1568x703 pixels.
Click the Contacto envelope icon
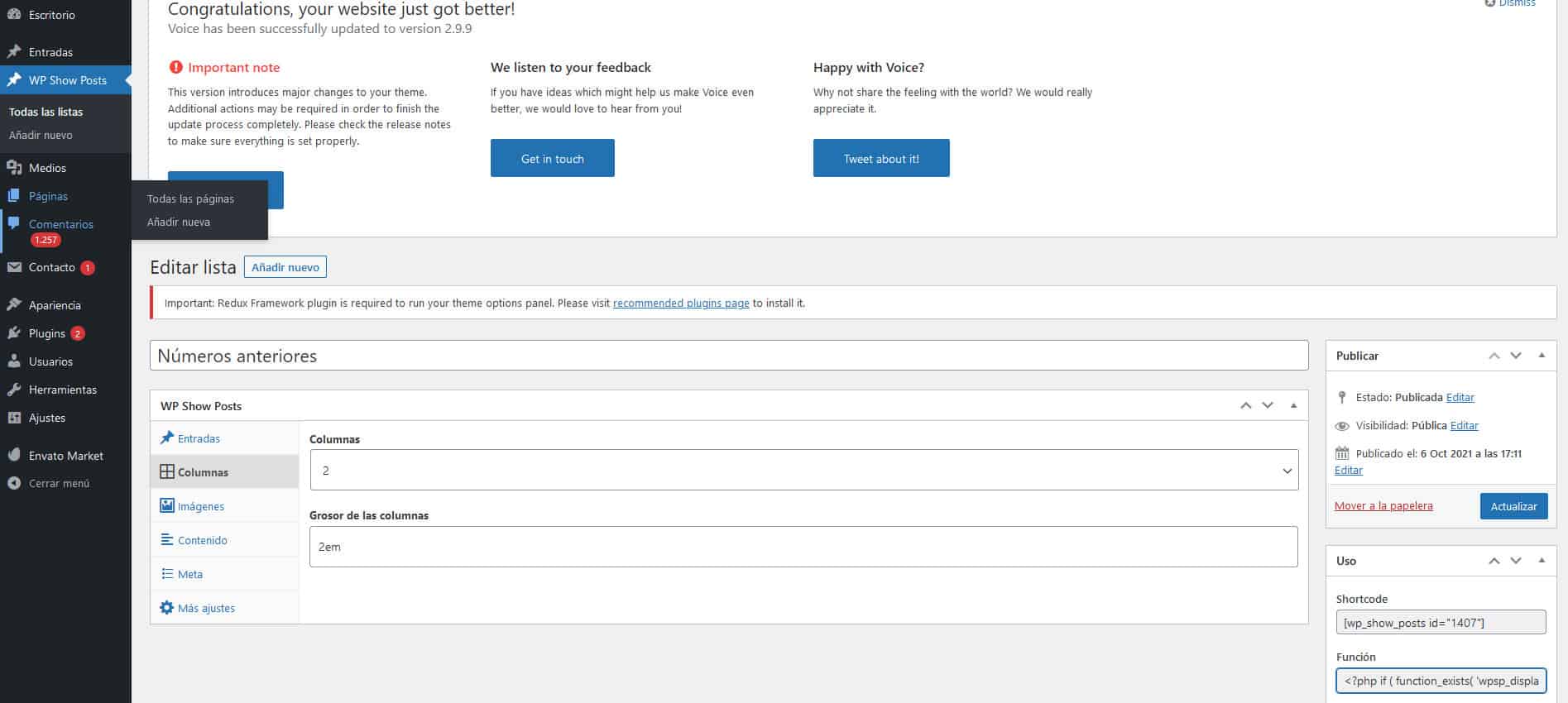click(x=14, y=267)
